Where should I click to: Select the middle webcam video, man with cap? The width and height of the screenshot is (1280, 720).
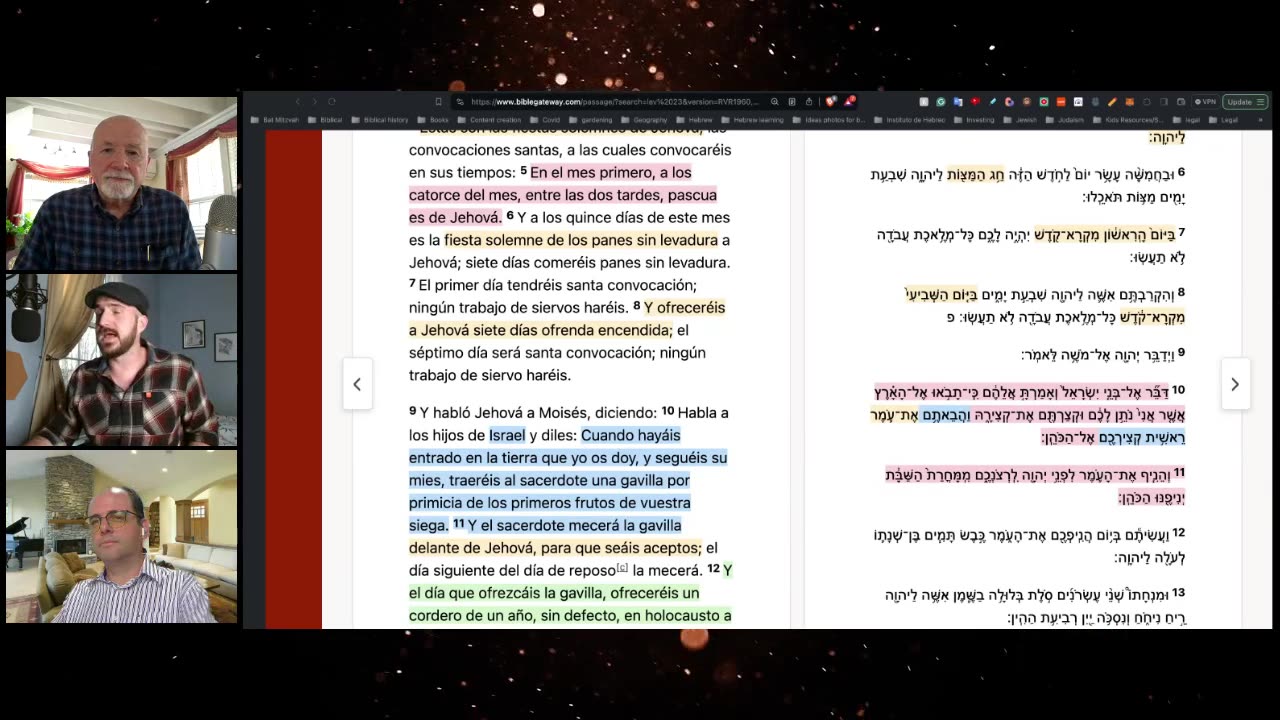tap(121, 360)
